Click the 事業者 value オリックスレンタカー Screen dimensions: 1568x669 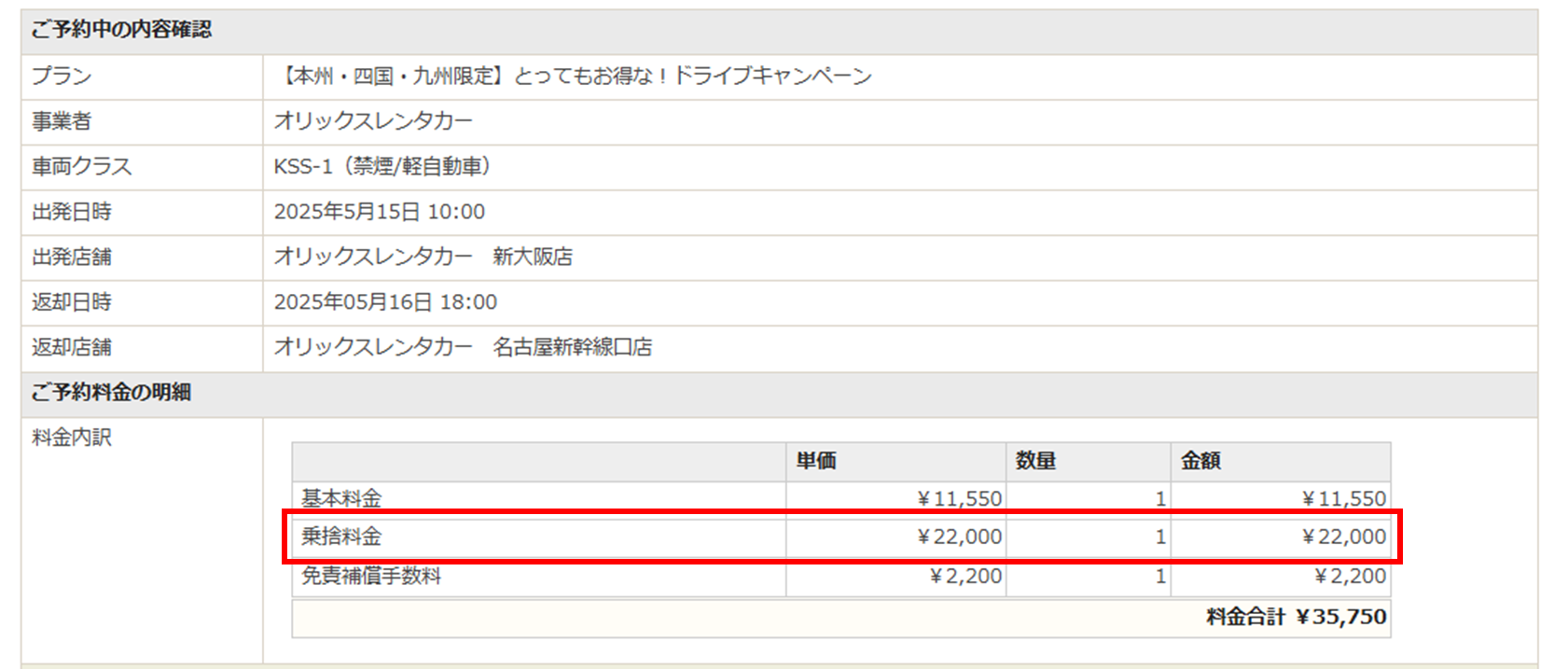pos(373,121)
